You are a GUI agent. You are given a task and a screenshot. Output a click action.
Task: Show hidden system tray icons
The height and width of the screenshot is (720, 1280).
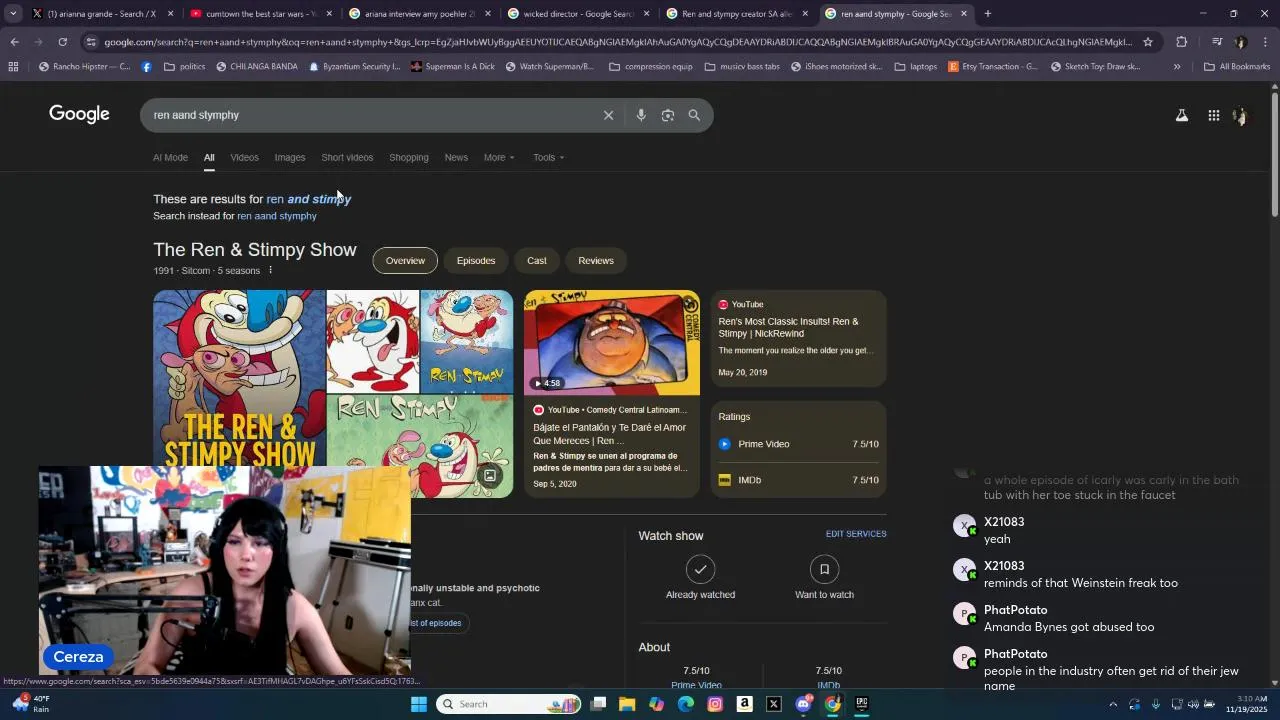[x=1113, y=704]
